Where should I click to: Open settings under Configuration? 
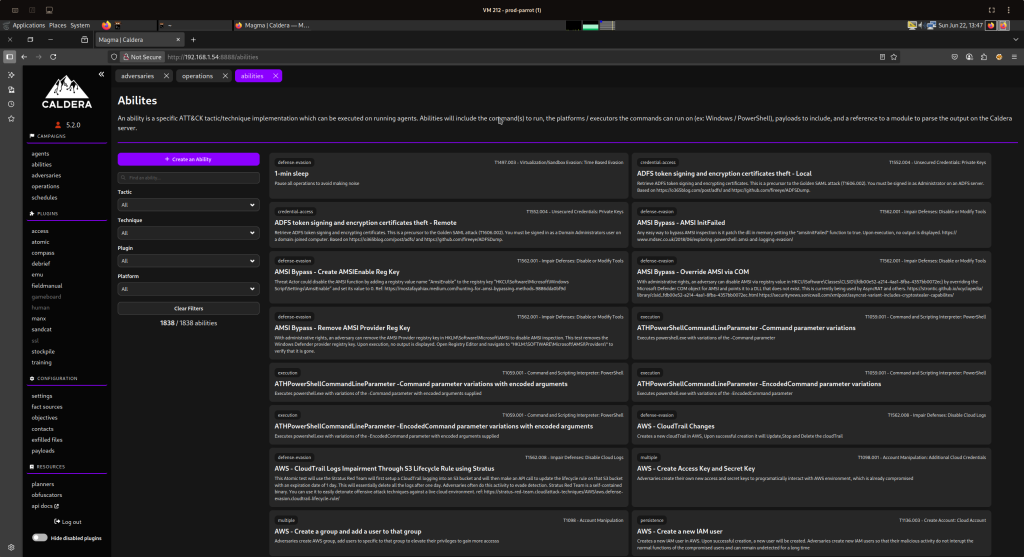(x=42, y=396)
